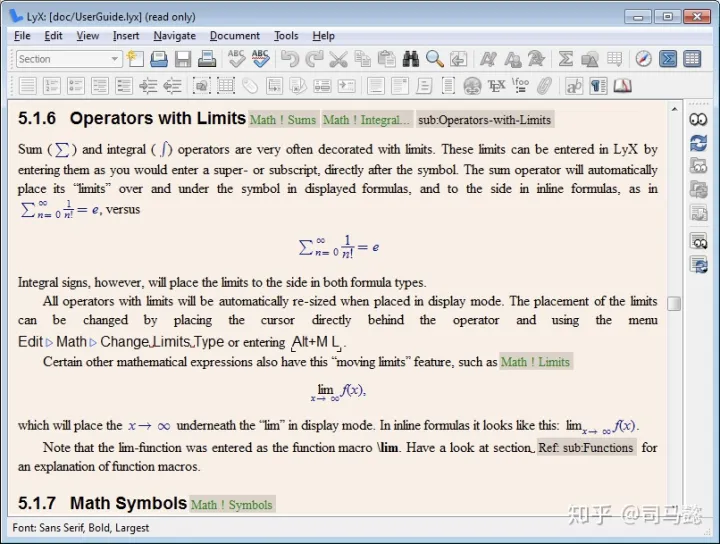
Task: Insert hyperlink globe icon
Action: pyautogui.click(x=472, y=85)
